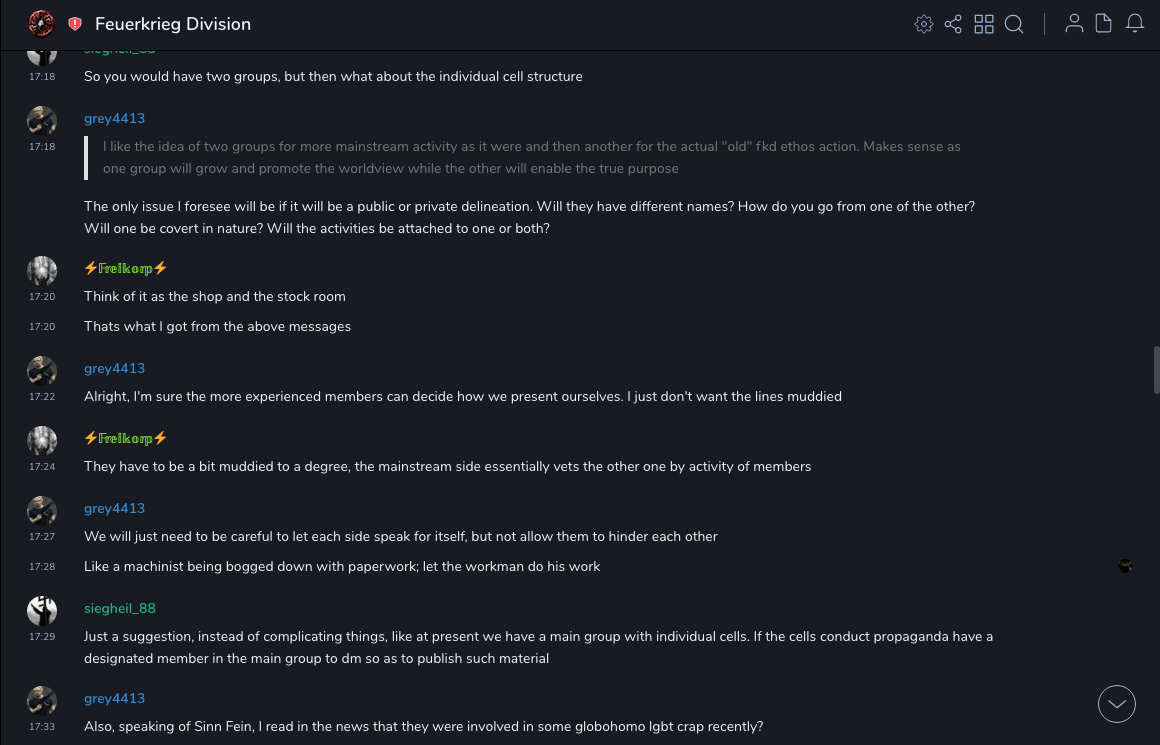Screen dimensions: 1160x745
Task: Open the four-square grid view icon
Action: tap(984, 24)
